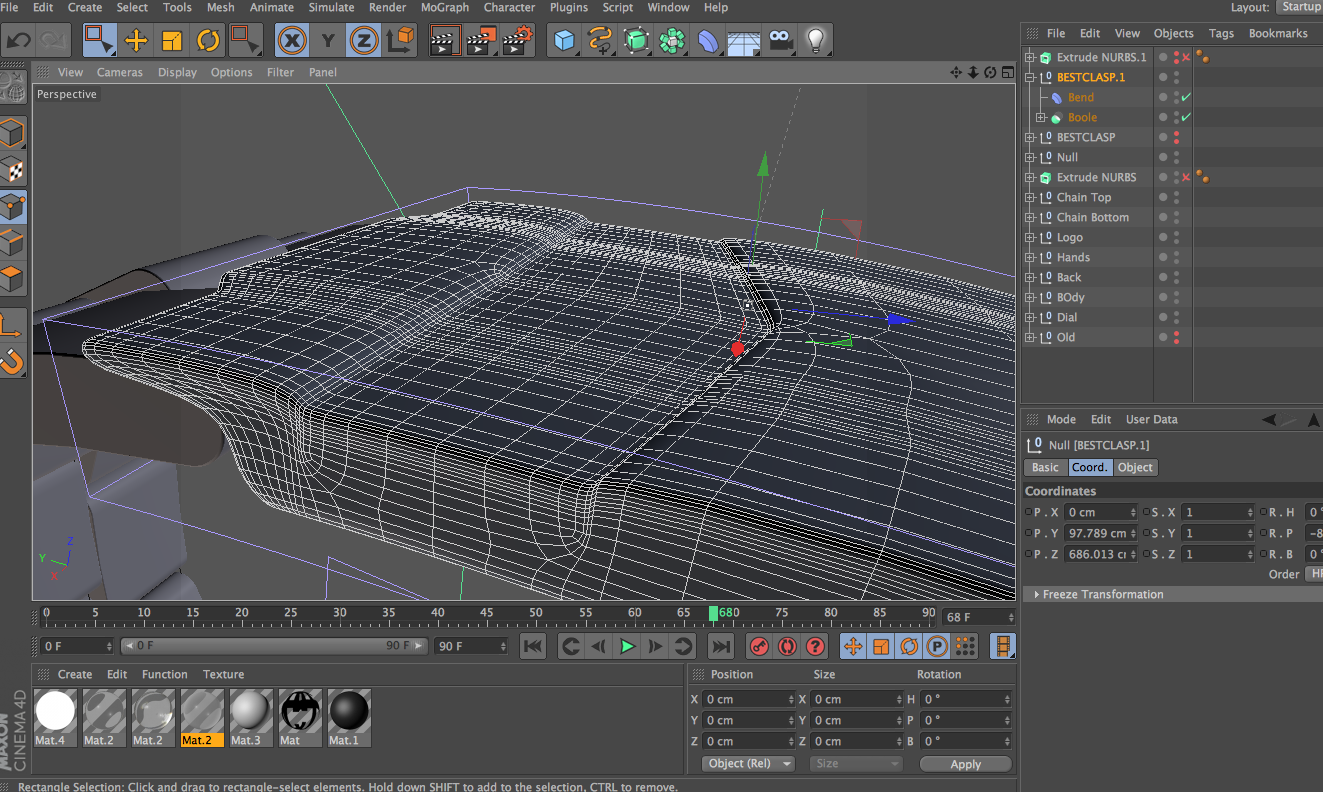
Task: Click the current frame 68 F field
Action: pos(978,617)
